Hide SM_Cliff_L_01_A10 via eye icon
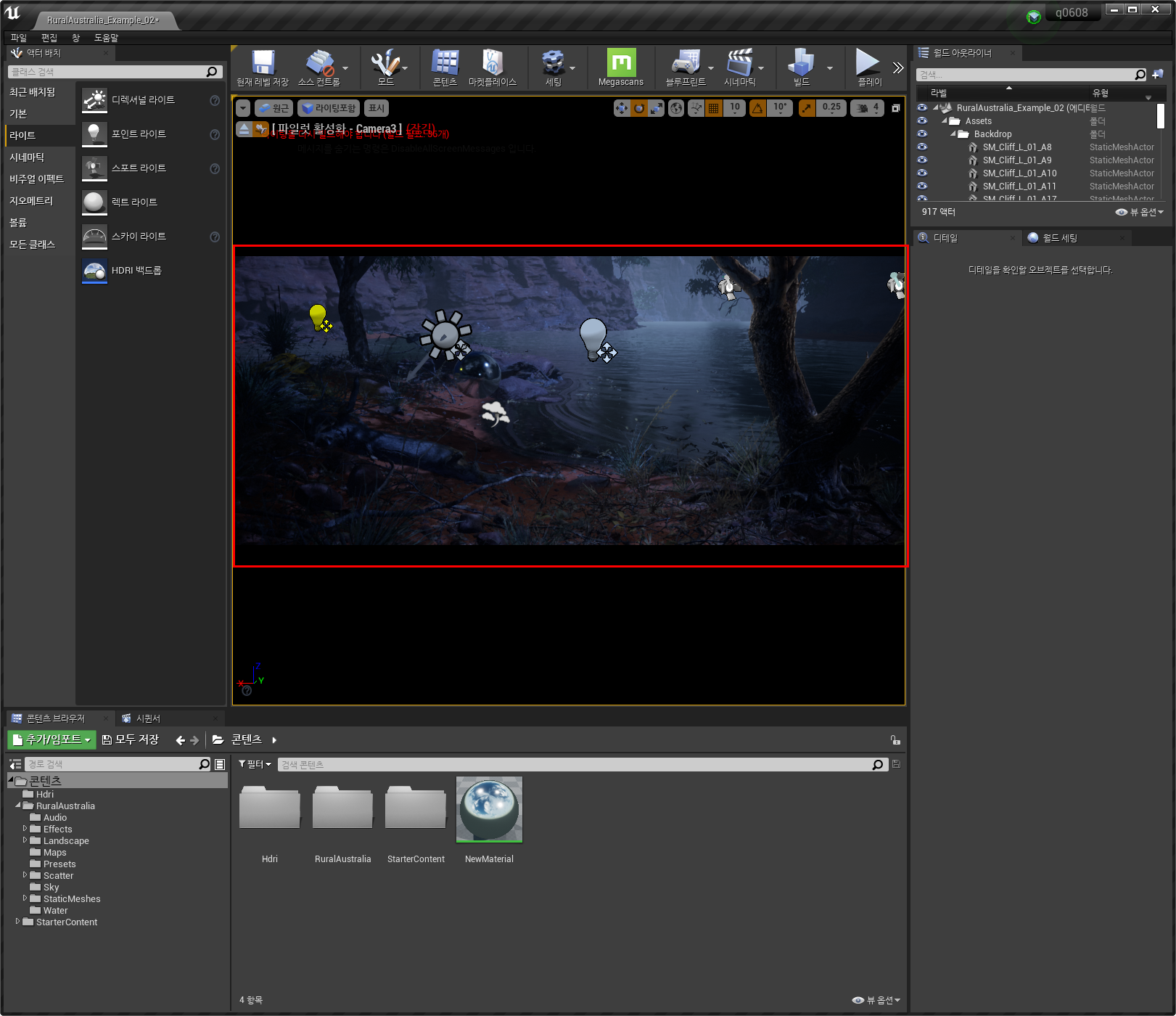 [922, 173]
